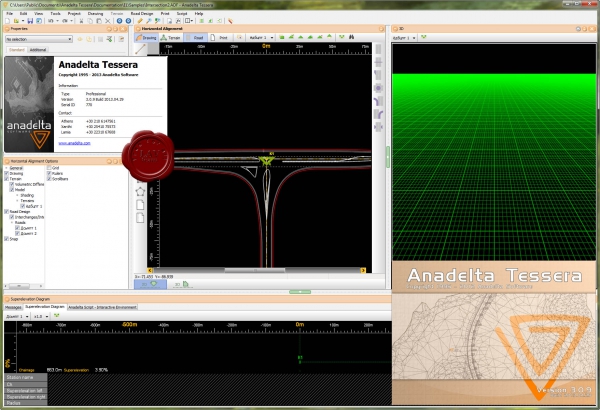This screenshot has height=410, width=600.
Task: Switch to the Messages tab
Action: point(13,307)
